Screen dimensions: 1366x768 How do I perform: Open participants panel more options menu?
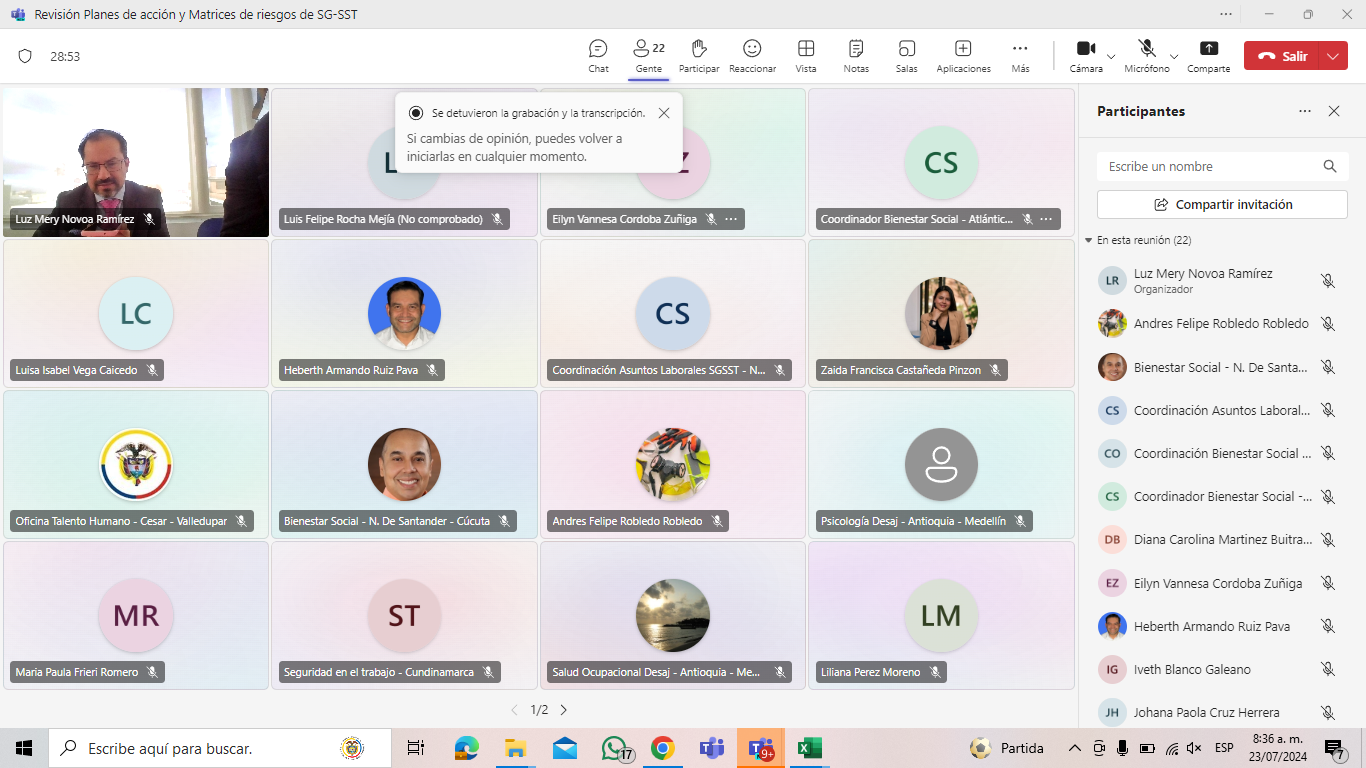pyautogui.click(x=1304, y=111)
